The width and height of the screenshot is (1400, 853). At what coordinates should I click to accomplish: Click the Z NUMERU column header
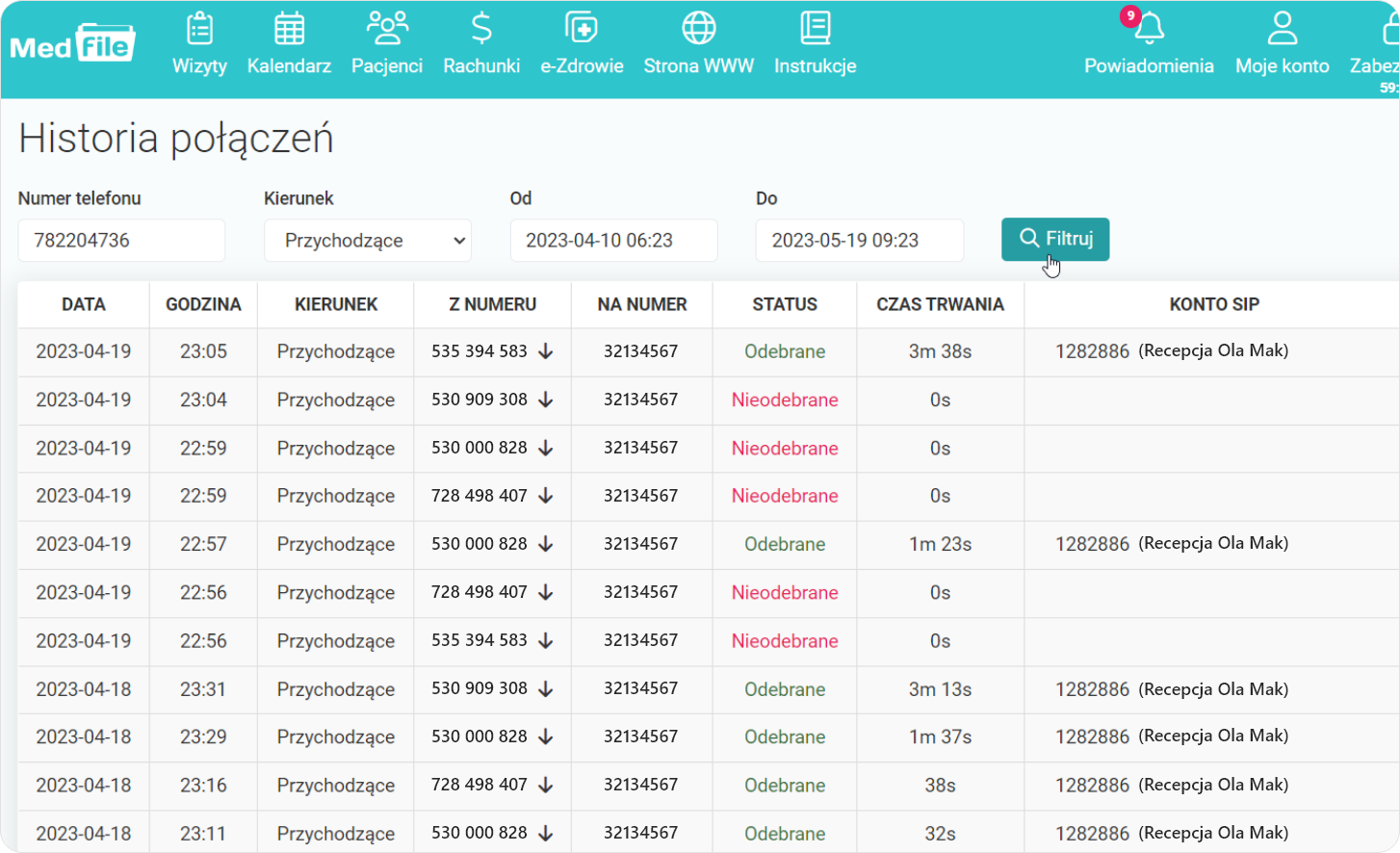(493, 304)
